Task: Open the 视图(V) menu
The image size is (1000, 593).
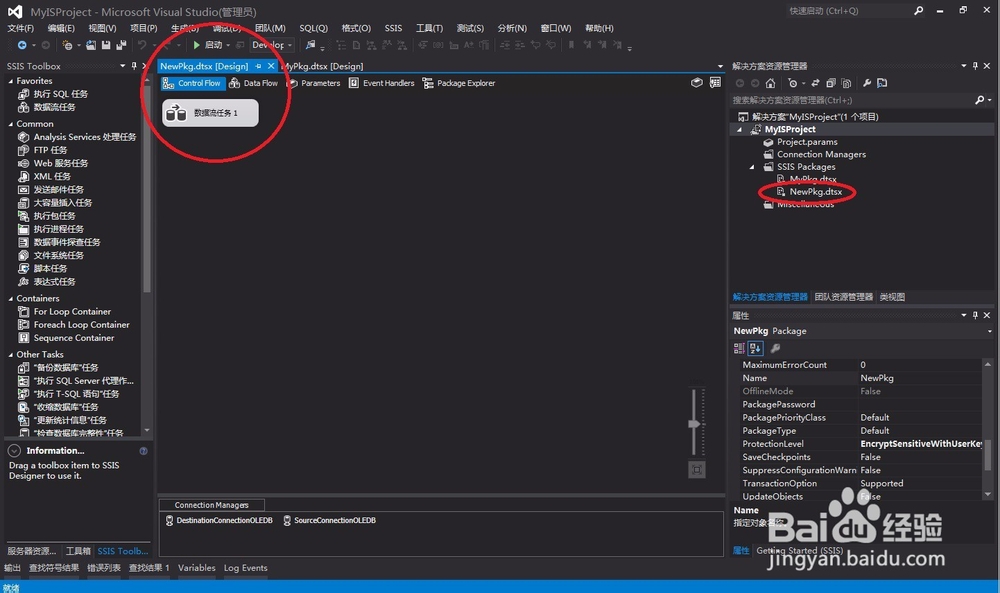Action: (102, 28)
